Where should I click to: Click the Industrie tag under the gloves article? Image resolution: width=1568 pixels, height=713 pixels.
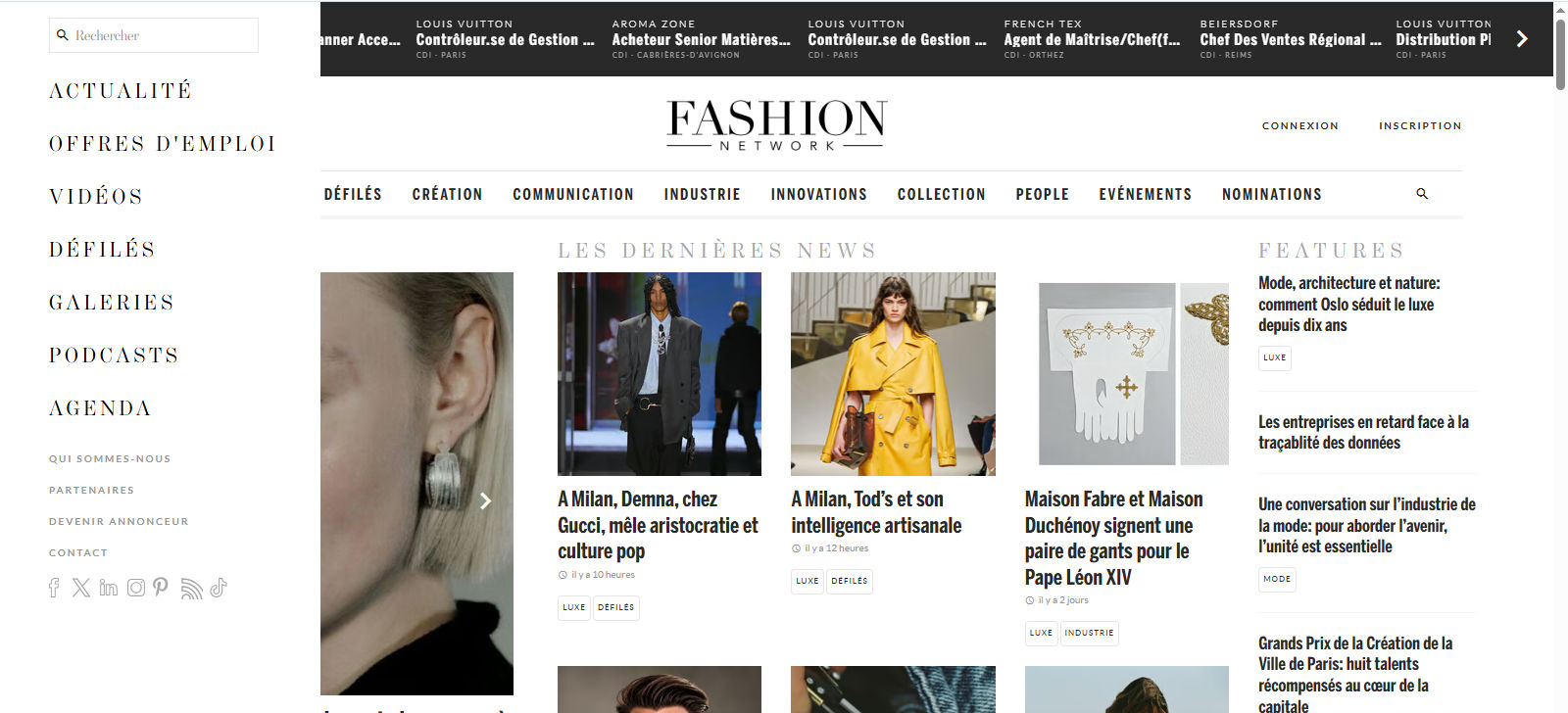pyautogui.click(x=1089, y=633)
